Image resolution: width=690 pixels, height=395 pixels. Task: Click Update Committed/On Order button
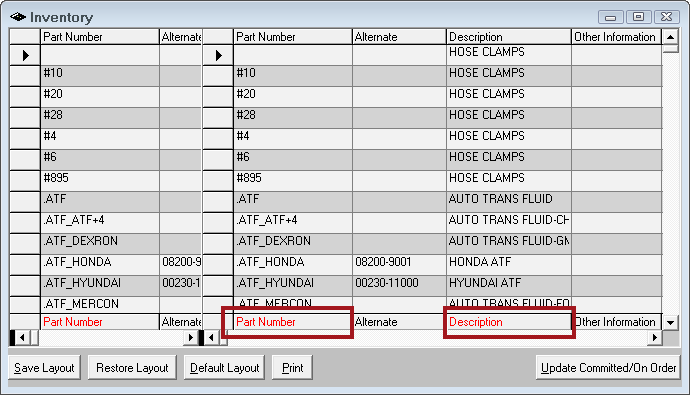[x=608, y=367]
